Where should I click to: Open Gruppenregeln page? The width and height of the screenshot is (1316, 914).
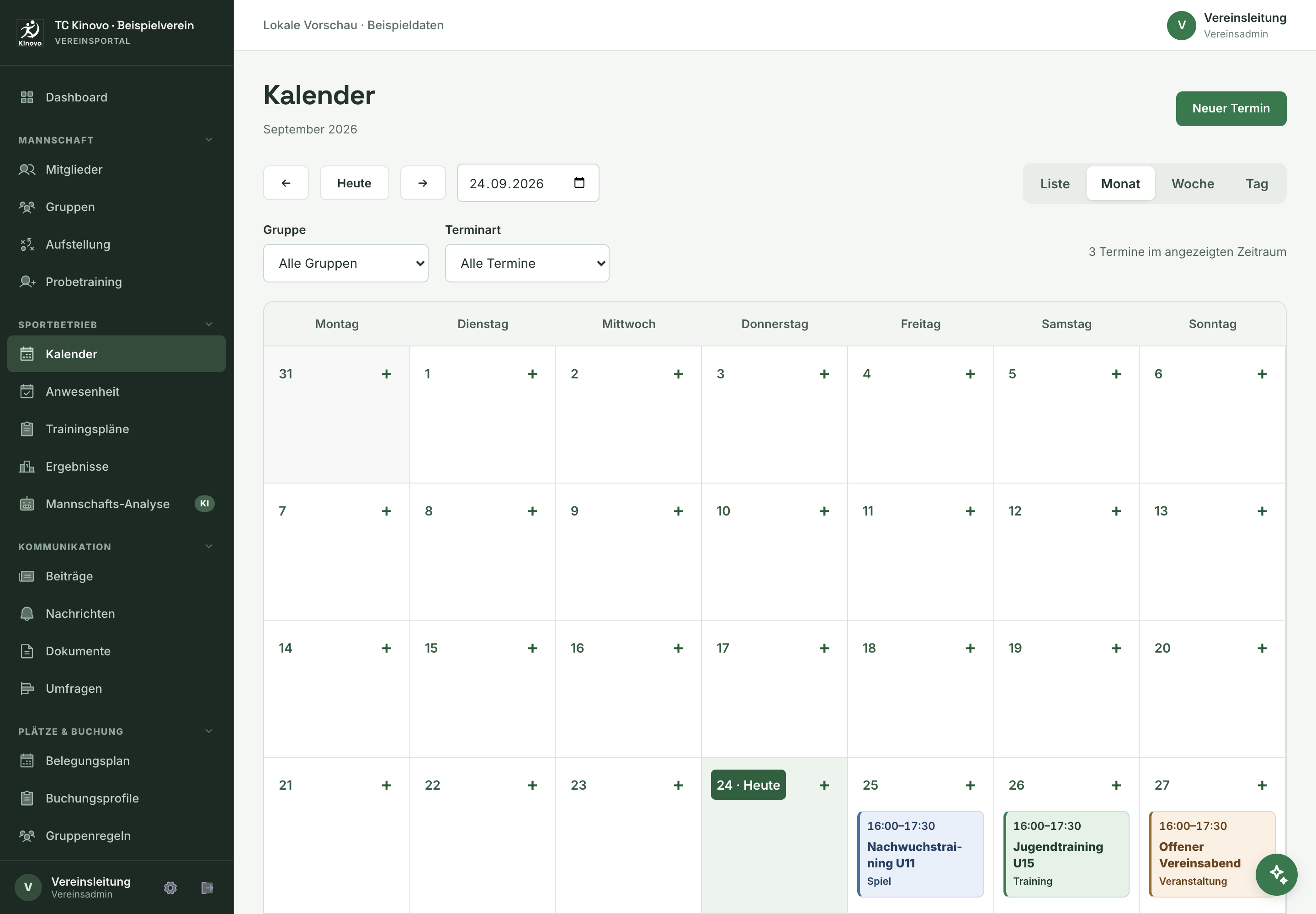click(116, 836)
